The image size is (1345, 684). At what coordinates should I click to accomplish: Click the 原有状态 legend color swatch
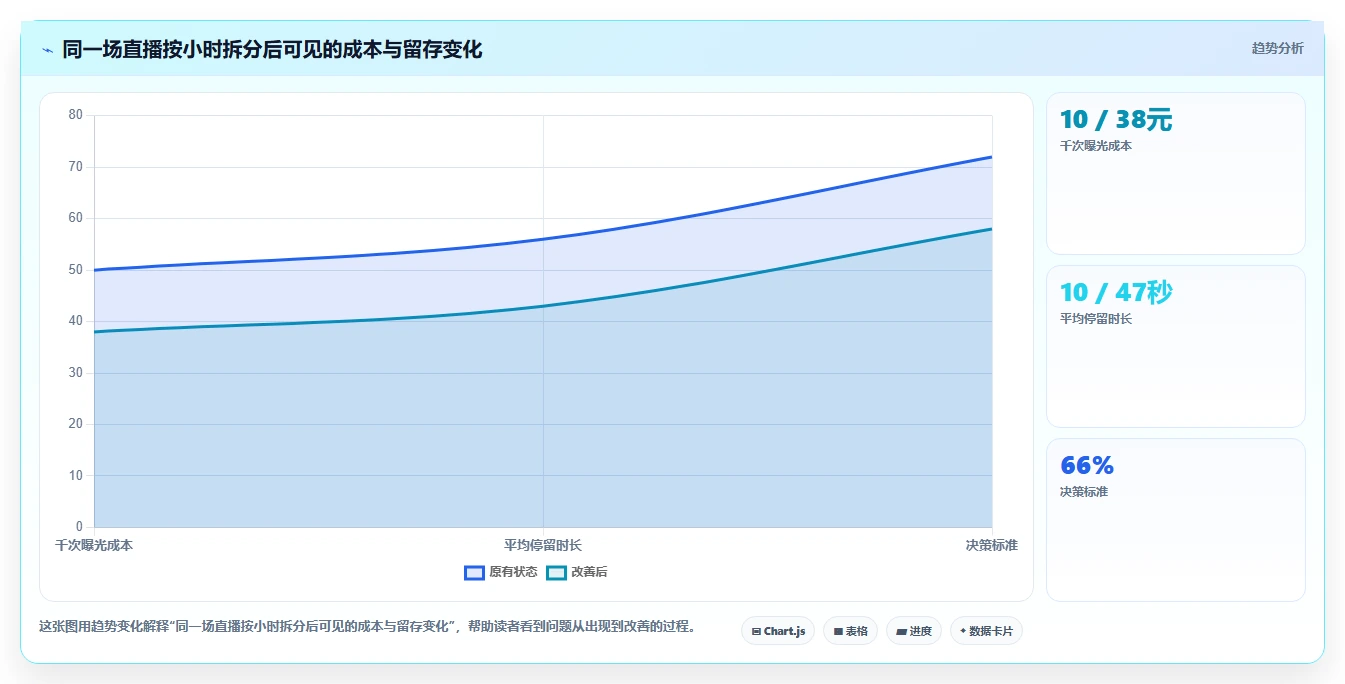tap(474, 572)
